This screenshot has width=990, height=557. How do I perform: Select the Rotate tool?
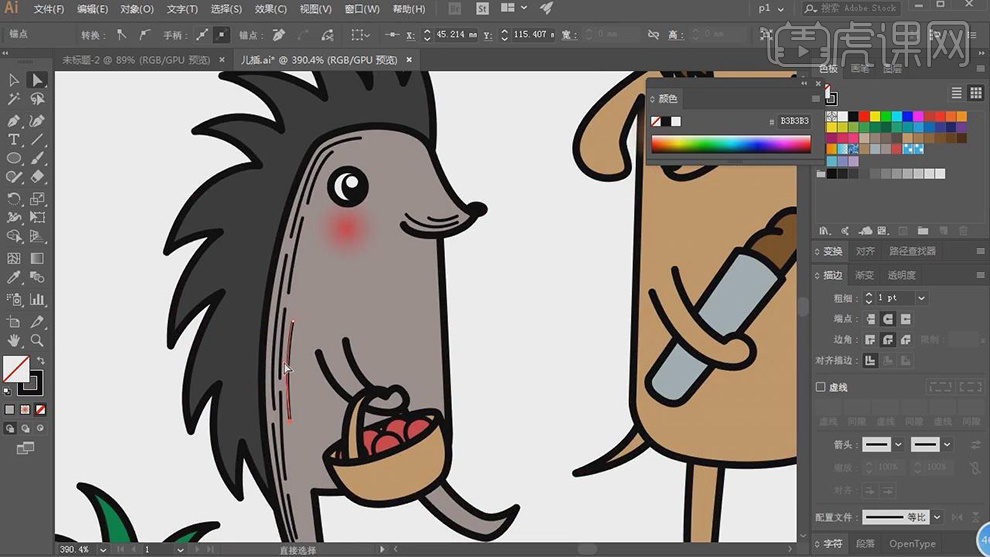[x=14, y=199]
